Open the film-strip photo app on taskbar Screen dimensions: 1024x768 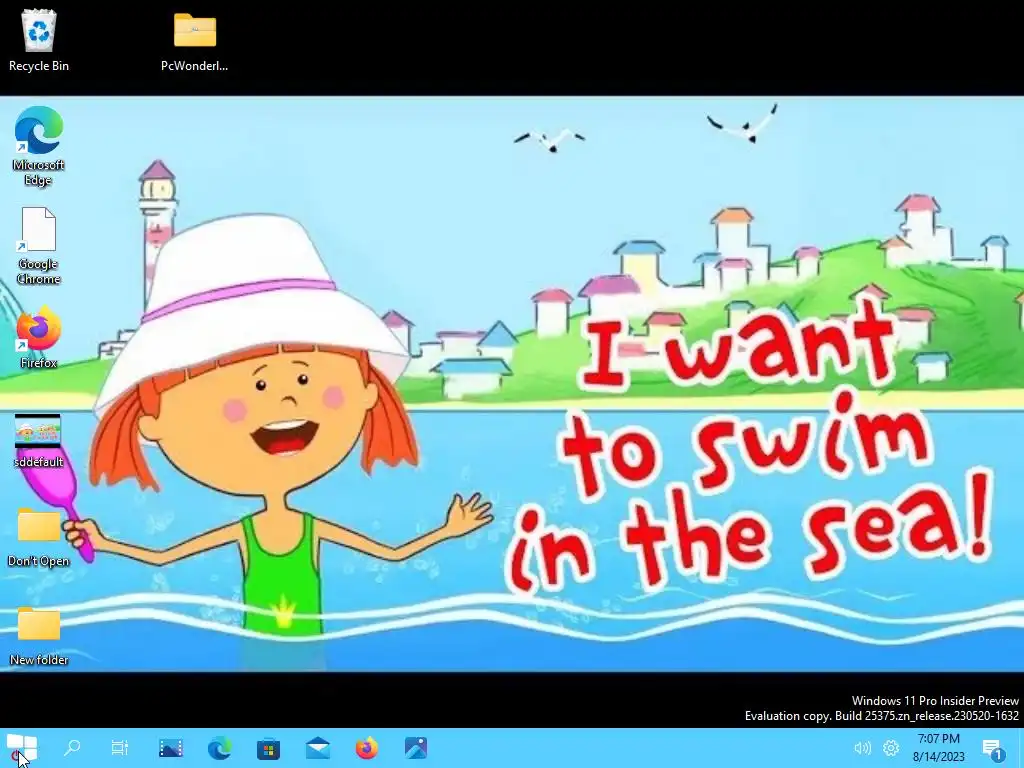pos(171,748)
